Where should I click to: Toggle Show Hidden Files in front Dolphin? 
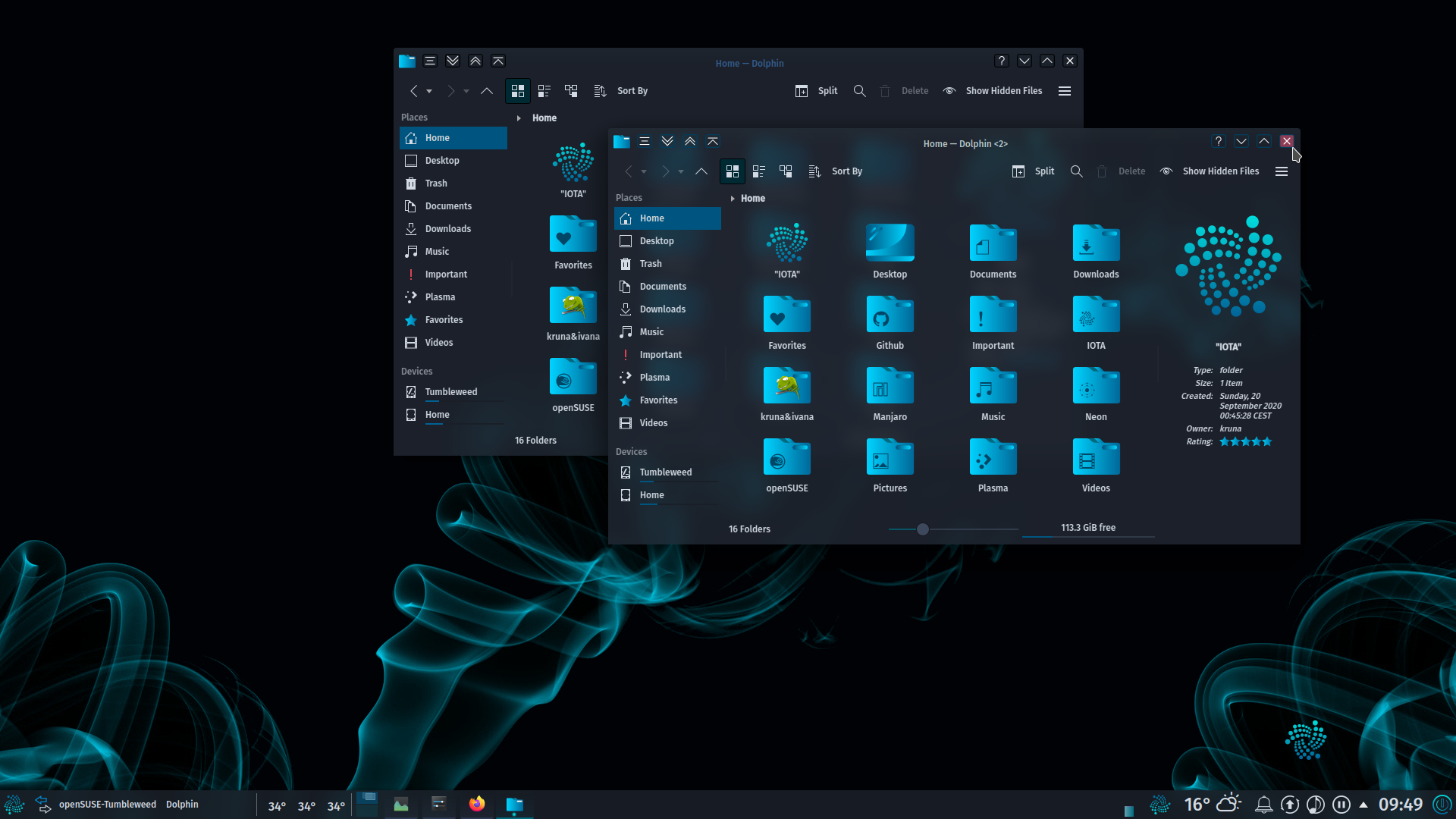1210,171
